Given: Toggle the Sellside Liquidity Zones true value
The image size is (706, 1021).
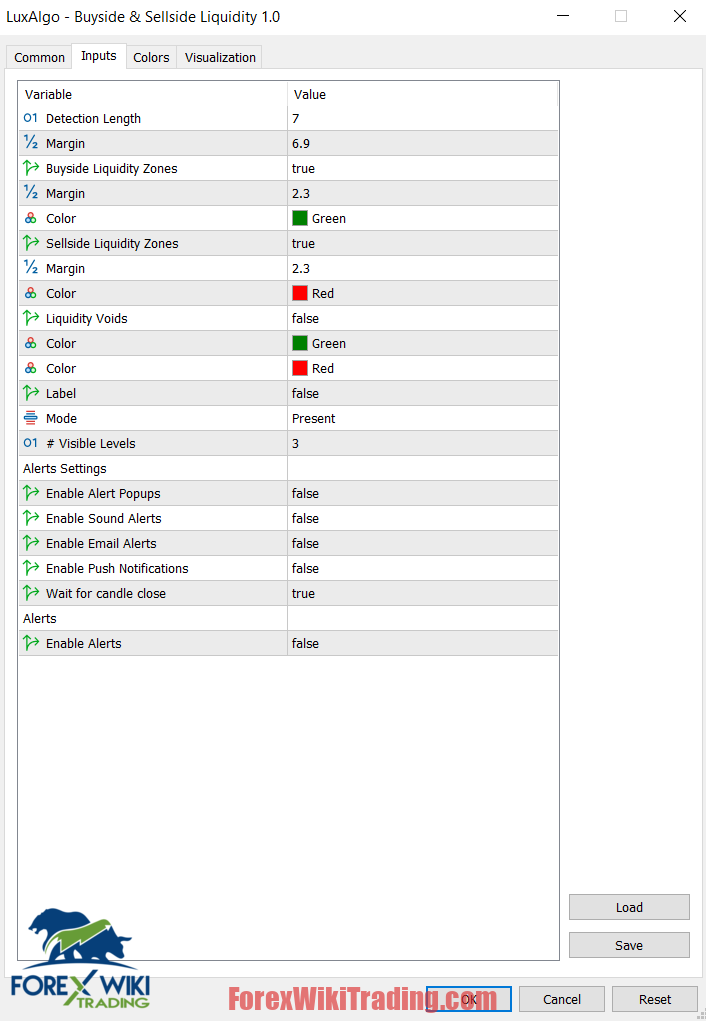Looking at the screenshot, I should click(x=423, y=243).
